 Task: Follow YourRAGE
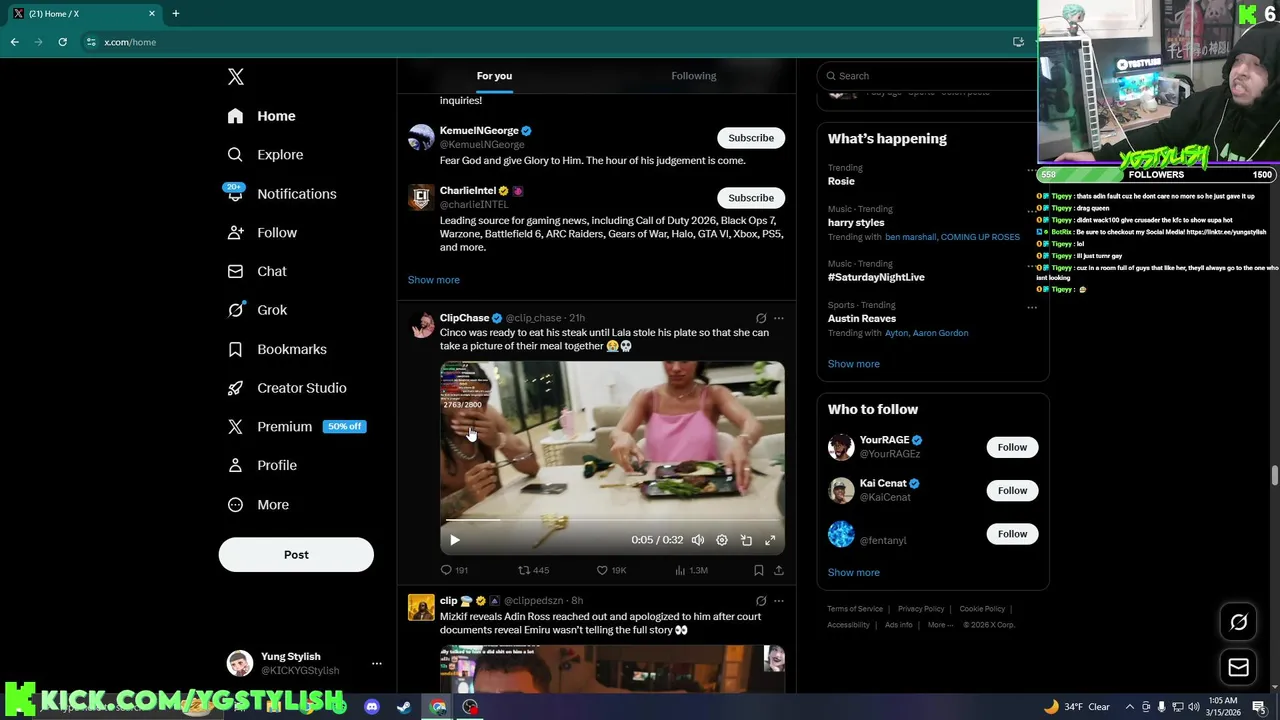[1012, 447]
